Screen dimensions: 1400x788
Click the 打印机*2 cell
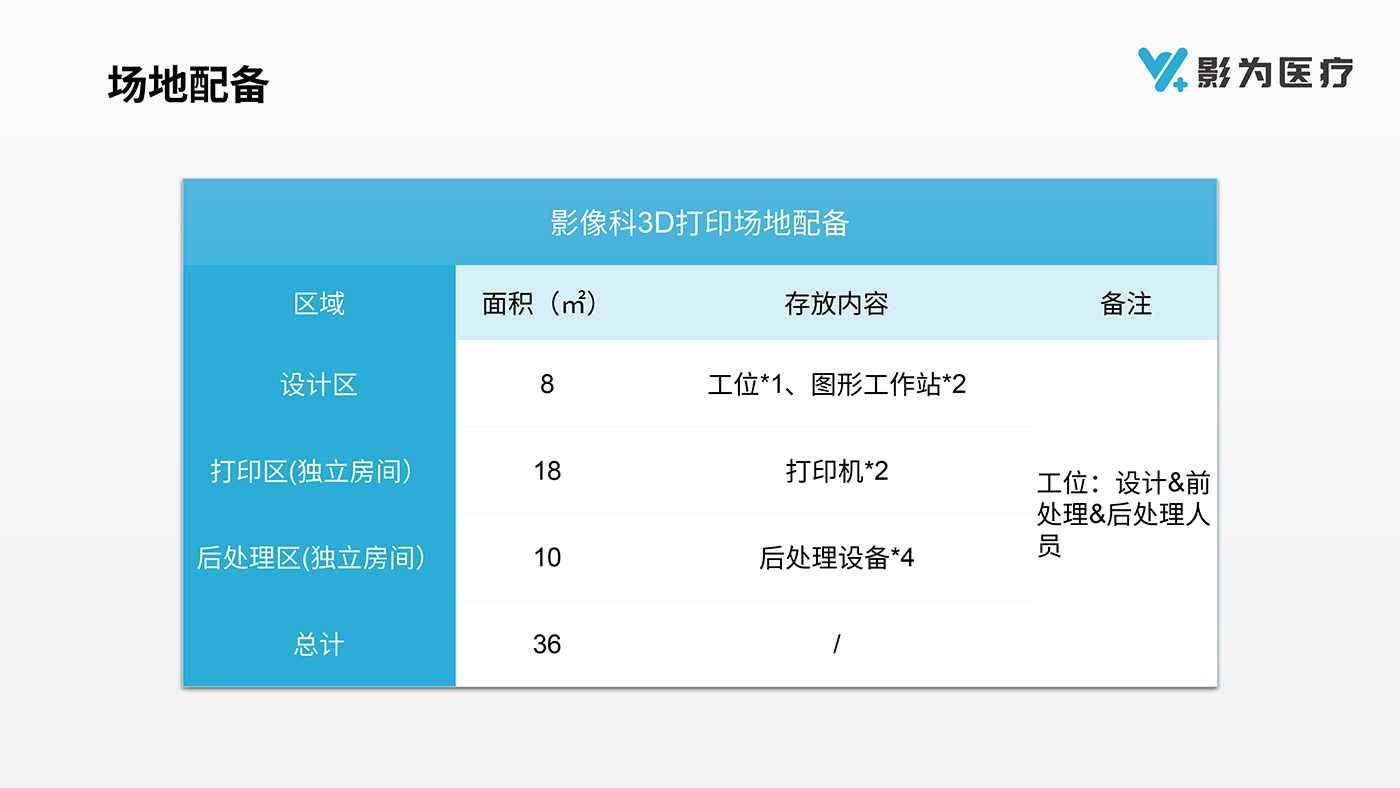837,470
